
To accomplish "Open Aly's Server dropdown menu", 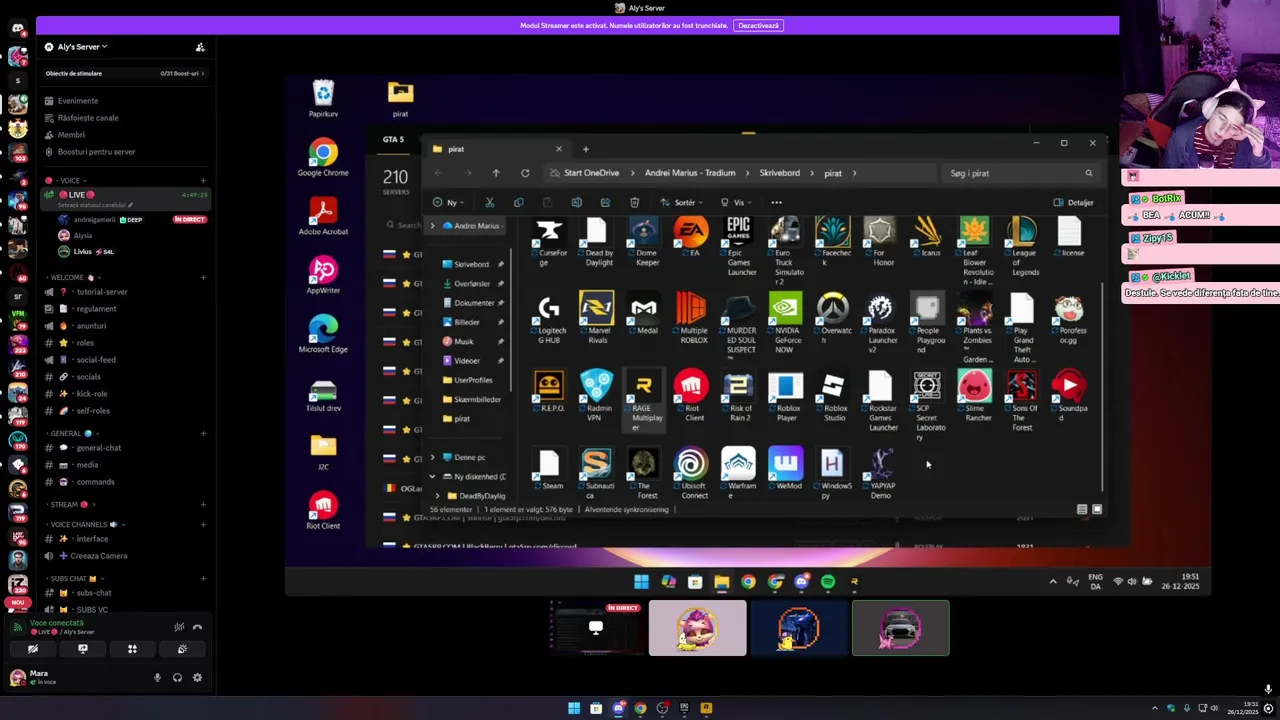I will [x=82, y=47].
